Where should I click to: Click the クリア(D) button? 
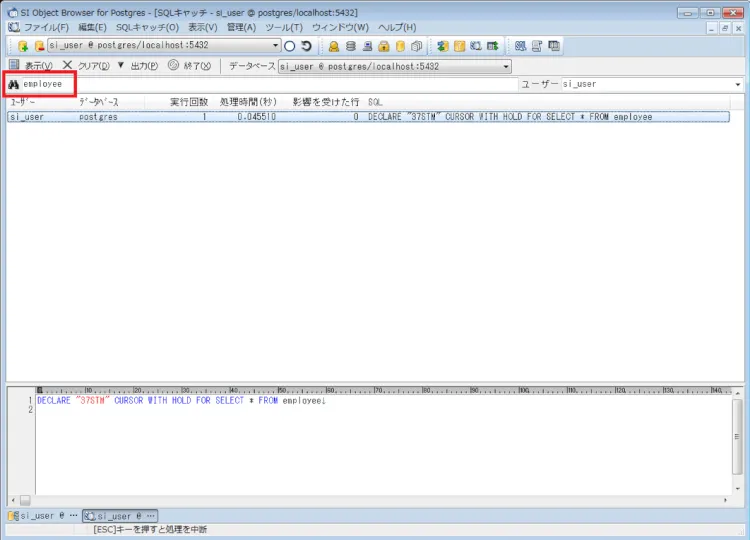coord(86,66)
